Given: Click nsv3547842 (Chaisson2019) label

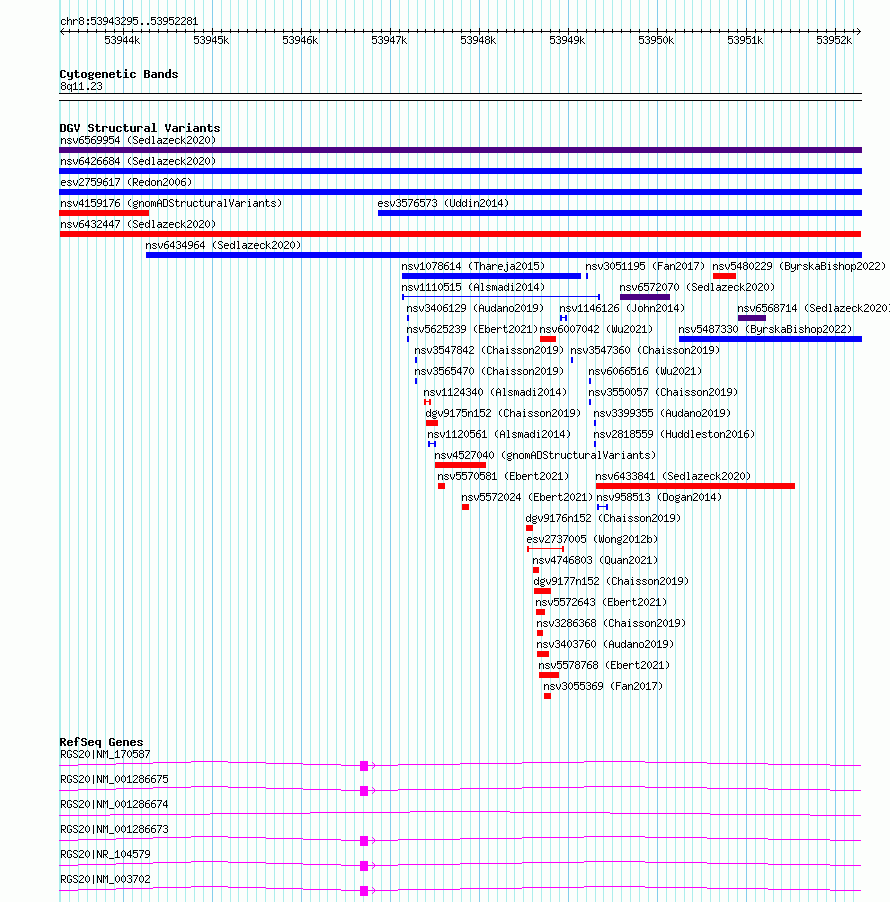Looking at the screenshot, I should pyautogui.click(x=489, y=350).
